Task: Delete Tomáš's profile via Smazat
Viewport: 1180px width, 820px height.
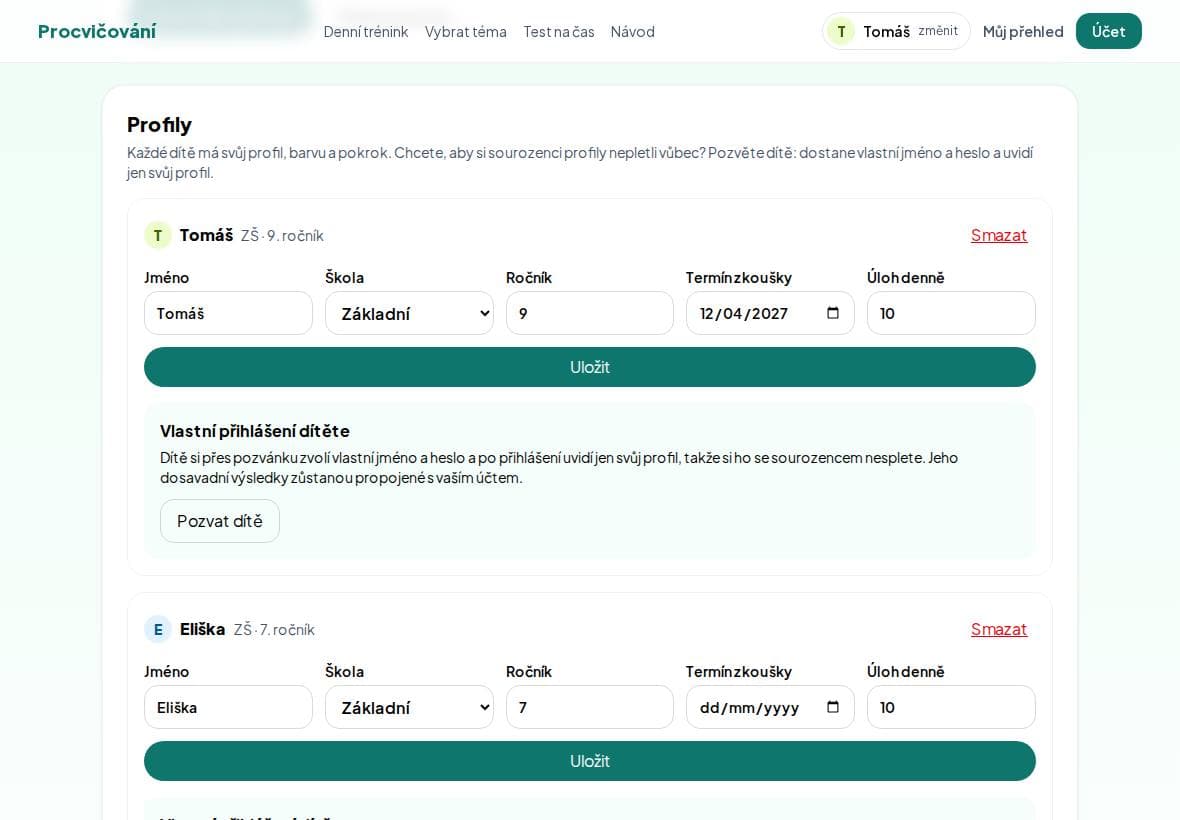Action: 999,235
